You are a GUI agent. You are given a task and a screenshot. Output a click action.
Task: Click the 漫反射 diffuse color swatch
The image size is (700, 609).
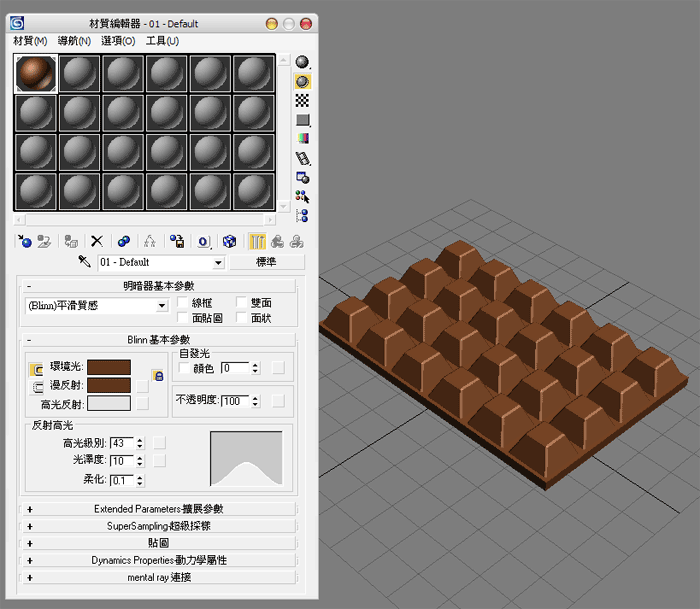click(x=109, y=385)
